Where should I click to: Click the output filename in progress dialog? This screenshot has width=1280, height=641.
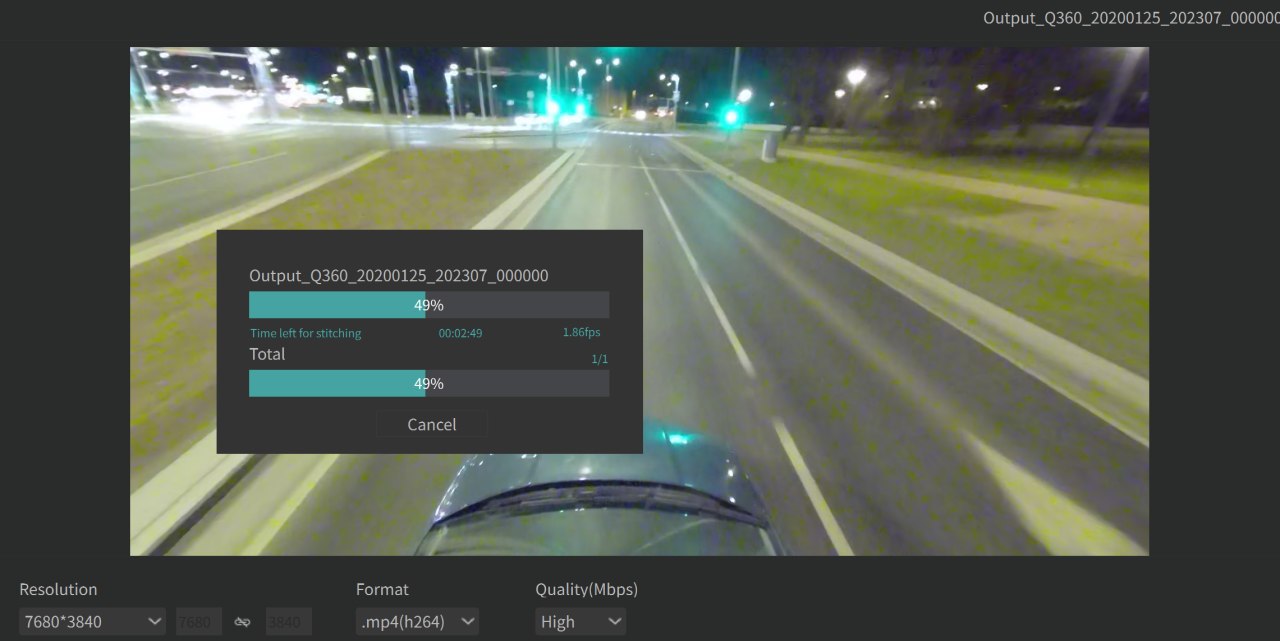pyautogui.click(x=398, y=275)
